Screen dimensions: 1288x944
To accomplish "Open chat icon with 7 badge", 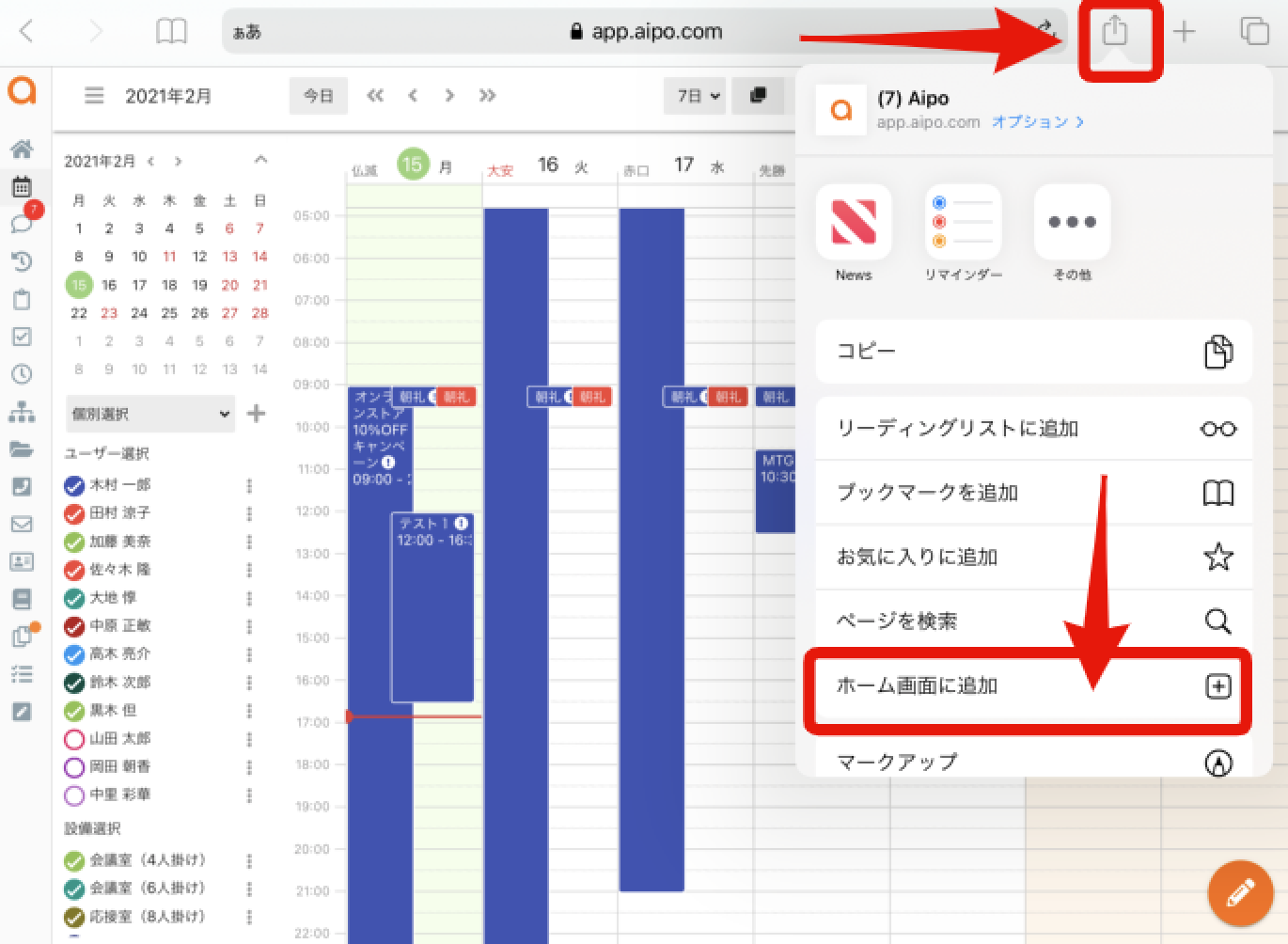I will (x=22, y=222).
